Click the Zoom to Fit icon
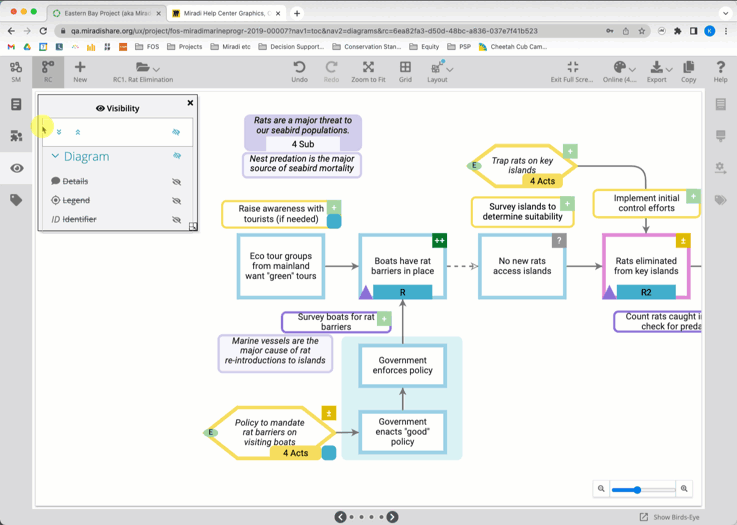Viewport: 737px width, 525px height. click(368, 68)
